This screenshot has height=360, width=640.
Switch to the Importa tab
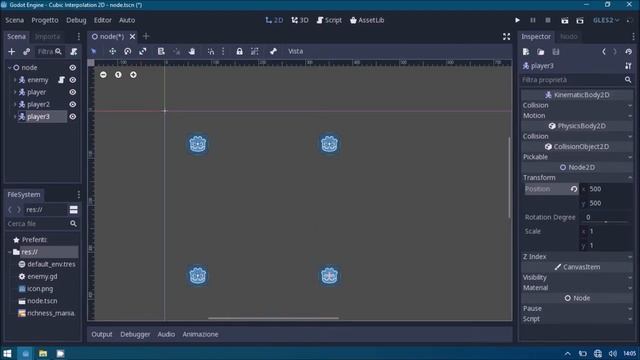tap(47, 37)
